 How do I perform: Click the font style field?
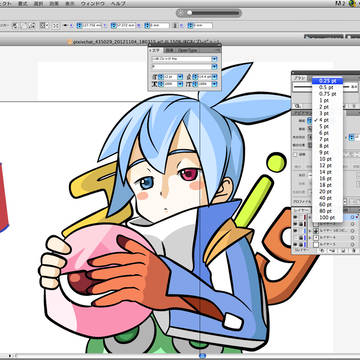point(181,66)
